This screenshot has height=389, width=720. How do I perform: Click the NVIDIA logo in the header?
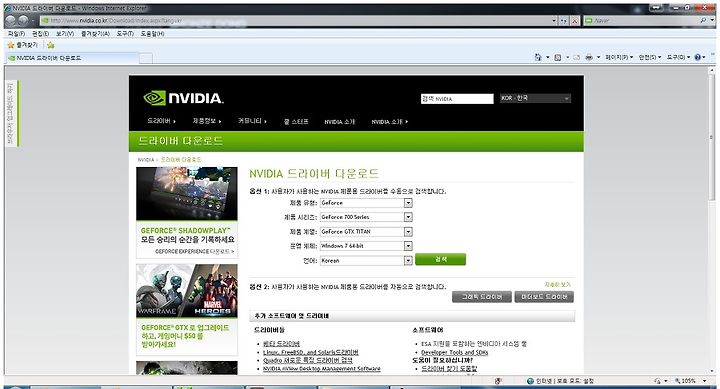pyautogui.click(x=183, y=98)
